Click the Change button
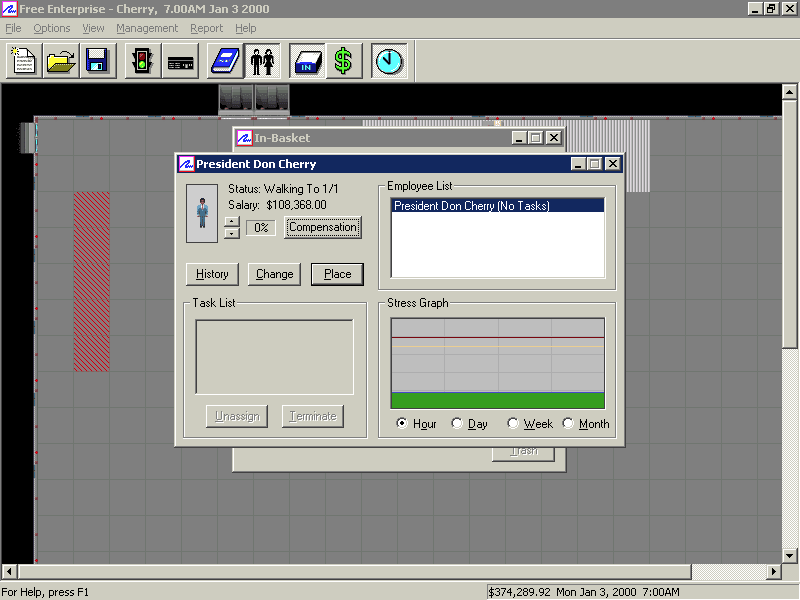The width and height of the screenshot is (800, 600). point(274,274)
